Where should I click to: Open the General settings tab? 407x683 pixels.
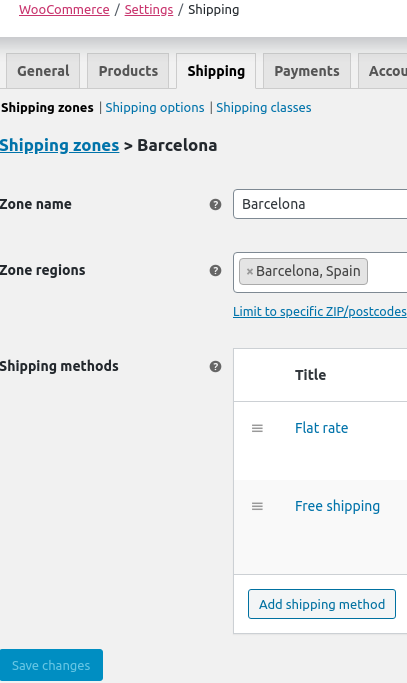coord(43,71)
